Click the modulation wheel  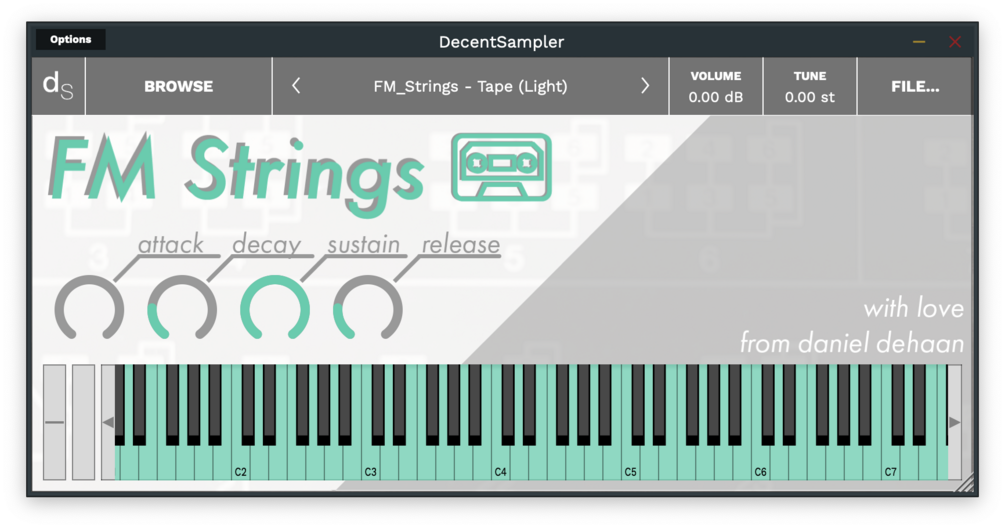pos(83,422)
